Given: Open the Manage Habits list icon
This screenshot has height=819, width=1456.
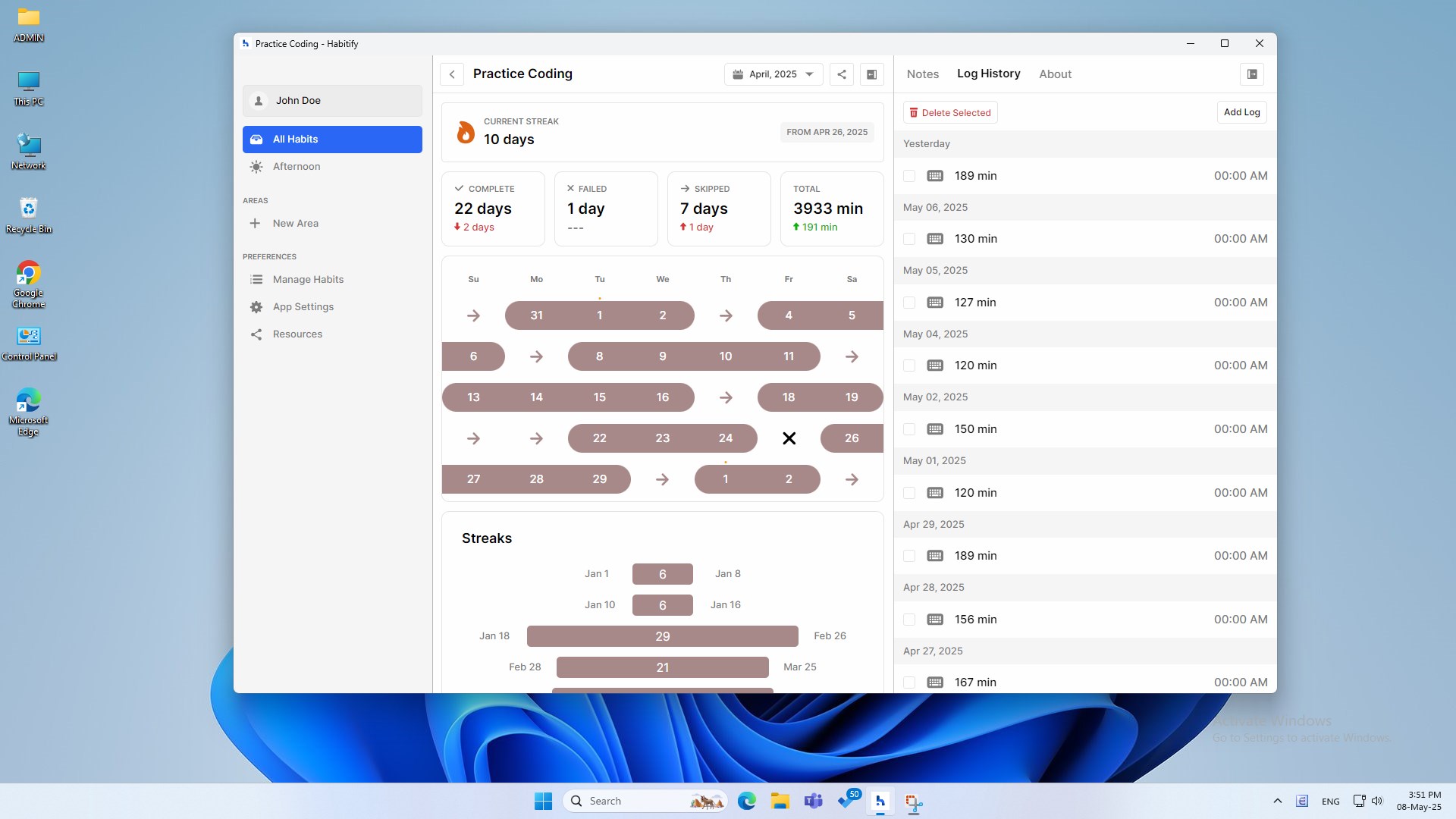Looking at the screenshot, I should 257,280.
